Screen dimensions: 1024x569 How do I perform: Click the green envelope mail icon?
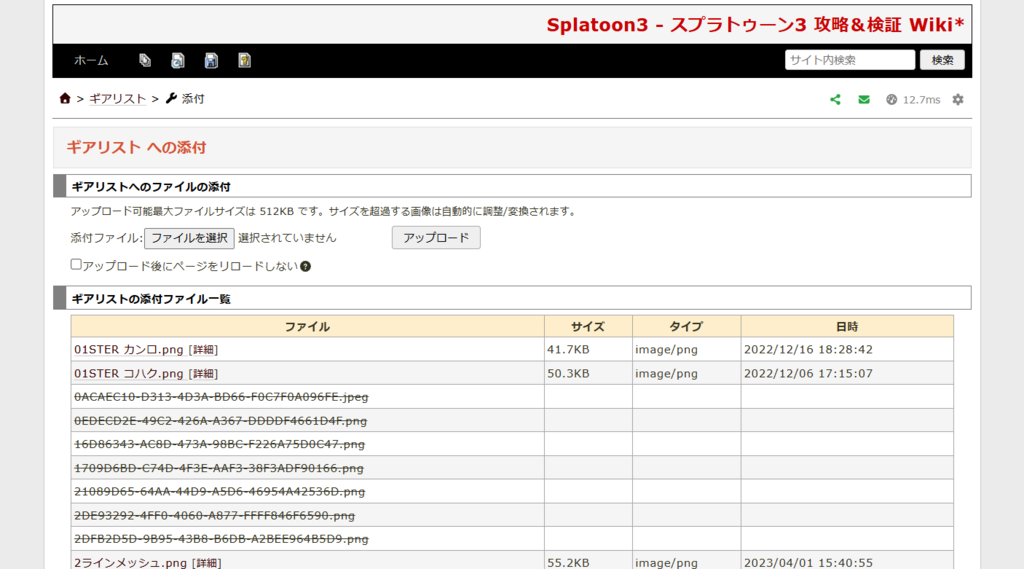(x=864, y=100)
